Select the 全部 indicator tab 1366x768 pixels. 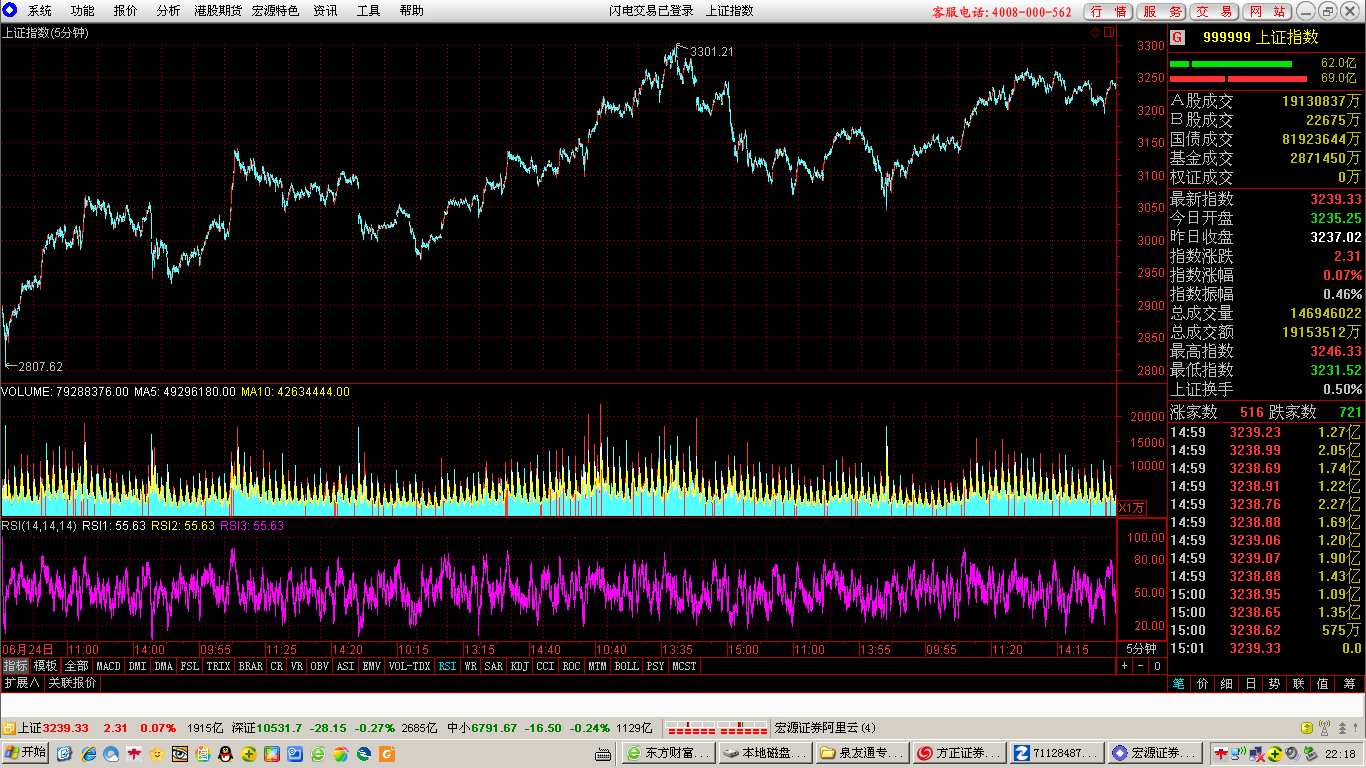click(x=77, y=665)
